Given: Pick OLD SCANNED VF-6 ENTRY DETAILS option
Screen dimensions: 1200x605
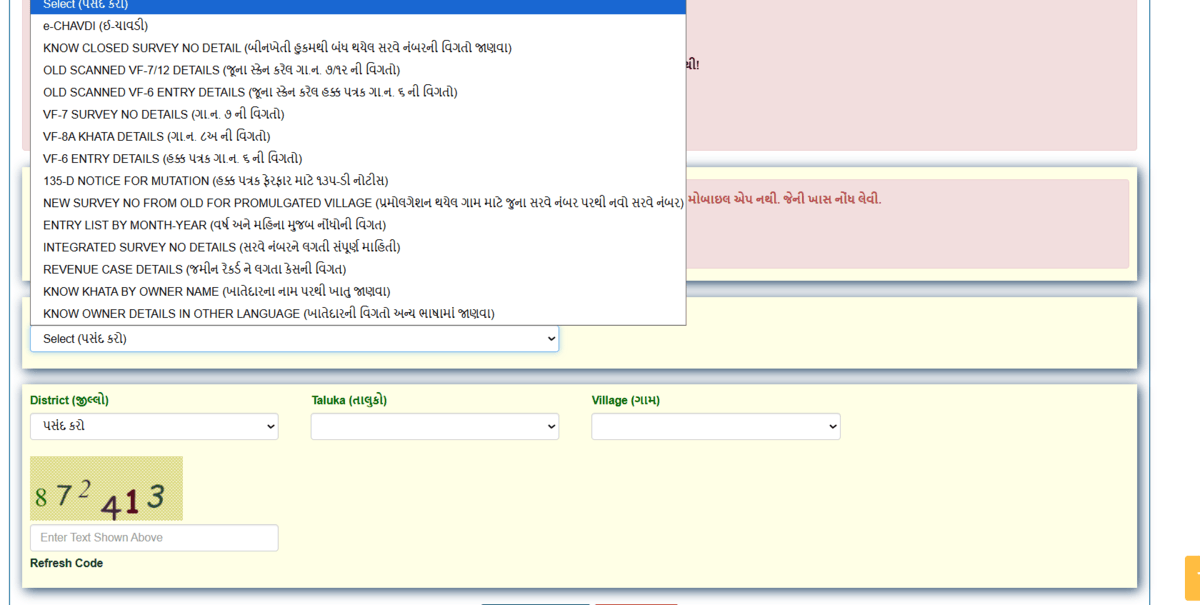Looking at the screenshot, I should click(x=250, y=92).
